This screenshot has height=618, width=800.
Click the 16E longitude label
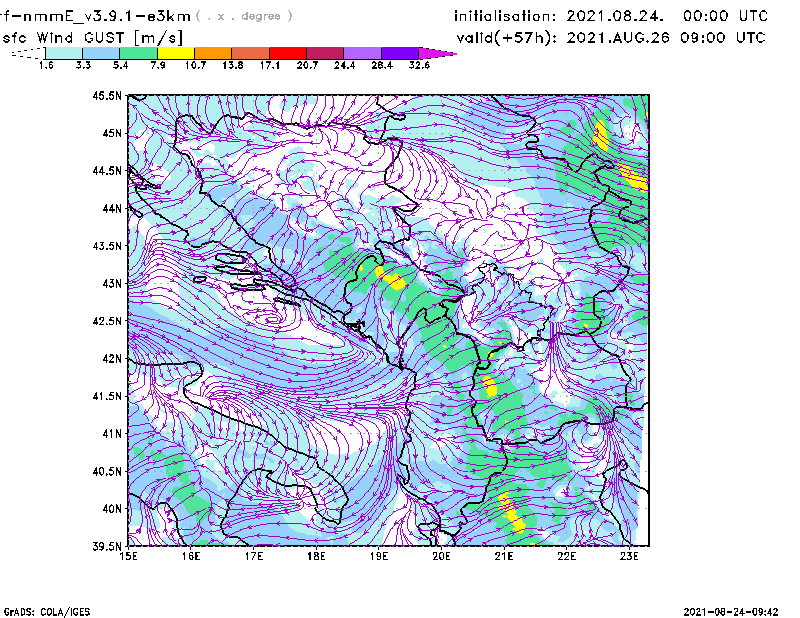[x=191, y=556]
